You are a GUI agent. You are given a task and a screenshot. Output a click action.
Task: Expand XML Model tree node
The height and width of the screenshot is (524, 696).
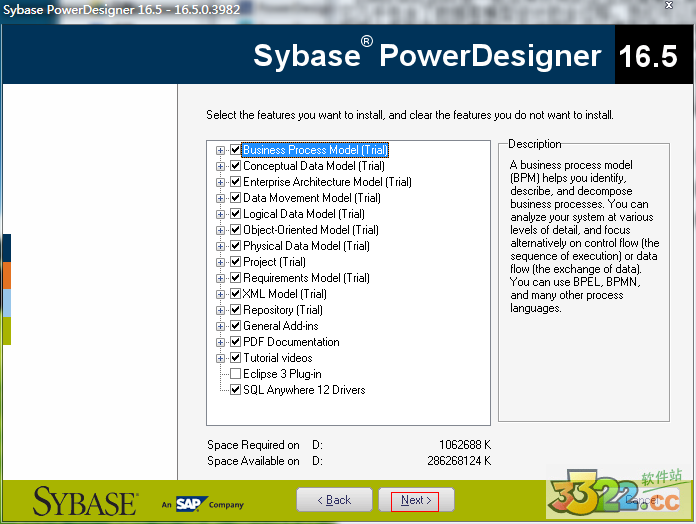pyautogui.click(x=220, y=294)
